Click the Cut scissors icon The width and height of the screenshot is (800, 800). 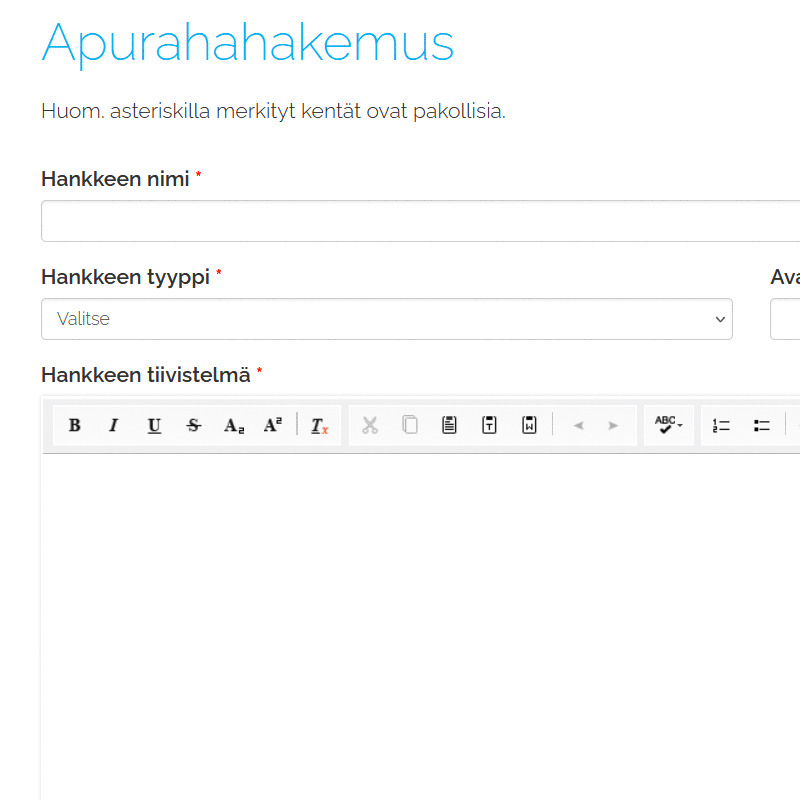[370, 425]
